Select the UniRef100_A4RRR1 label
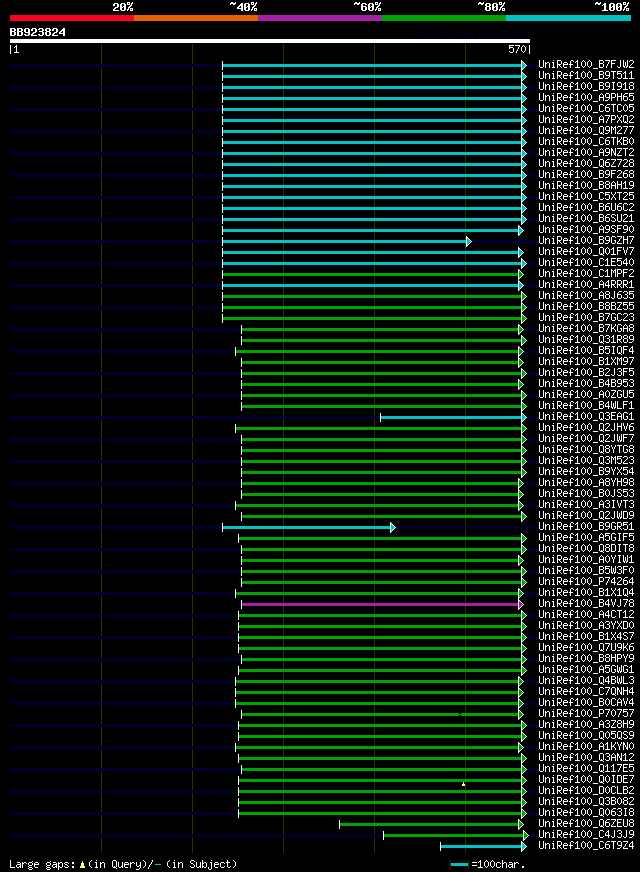 (586, 285)
